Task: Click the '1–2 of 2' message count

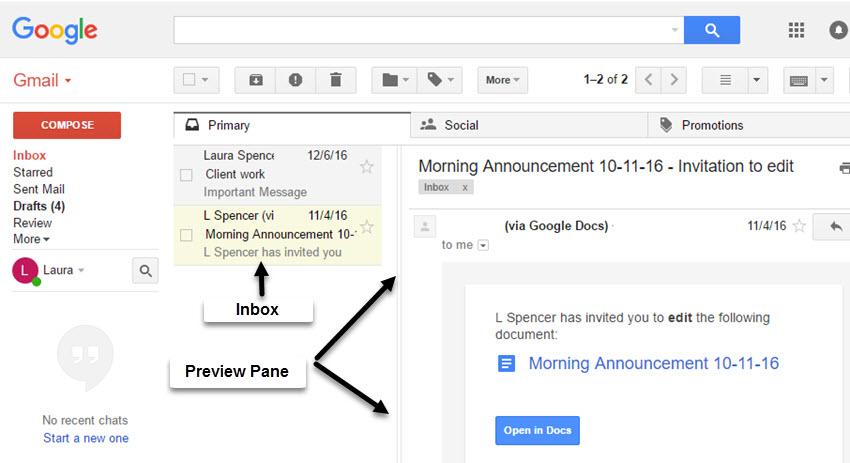Action: 606,80
